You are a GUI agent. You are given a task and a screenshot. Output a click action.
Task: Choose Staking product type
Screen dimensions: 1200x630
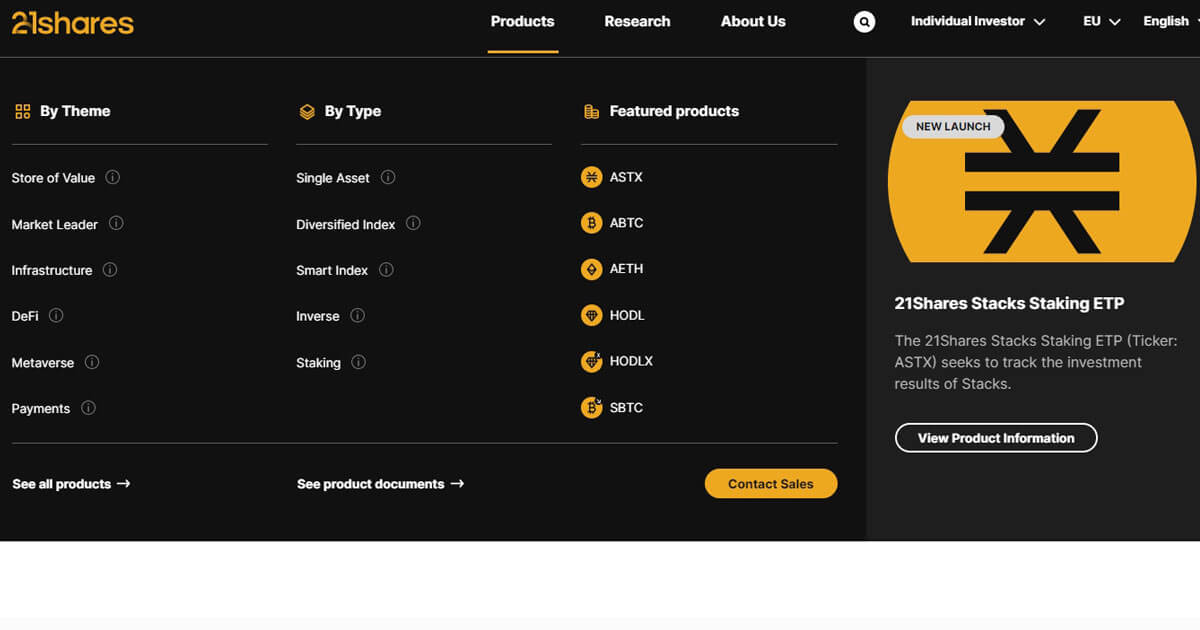coord(318,363)
